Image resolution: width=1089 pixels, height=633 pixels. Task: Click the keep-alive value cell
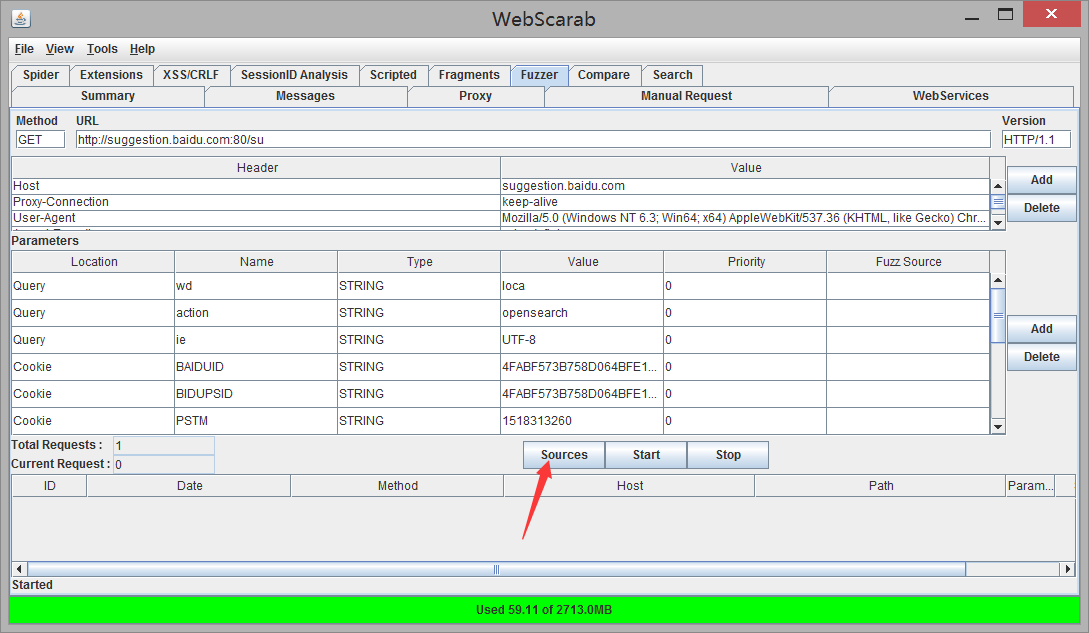(x=745, y=202)
